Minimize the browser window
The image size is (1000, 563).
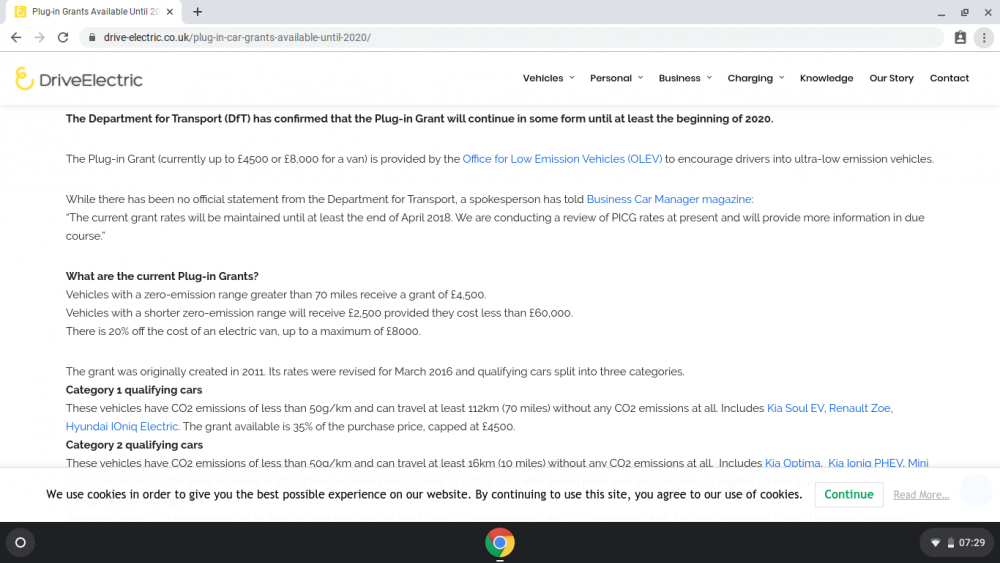941,12
